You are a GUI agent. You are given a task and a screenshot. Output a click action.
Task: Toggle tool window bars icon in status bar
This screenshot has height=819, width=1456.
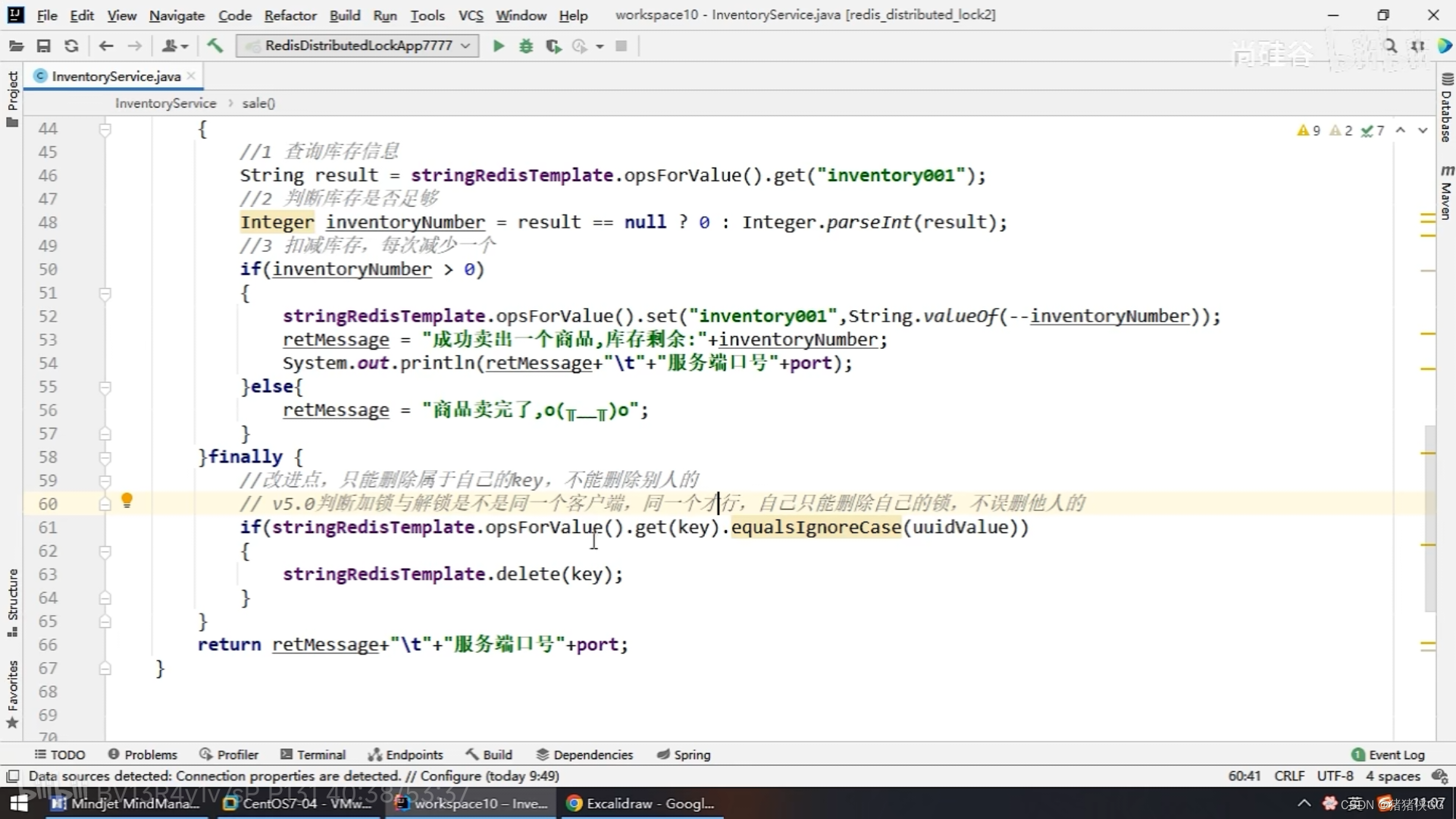(x=12, y=776)
